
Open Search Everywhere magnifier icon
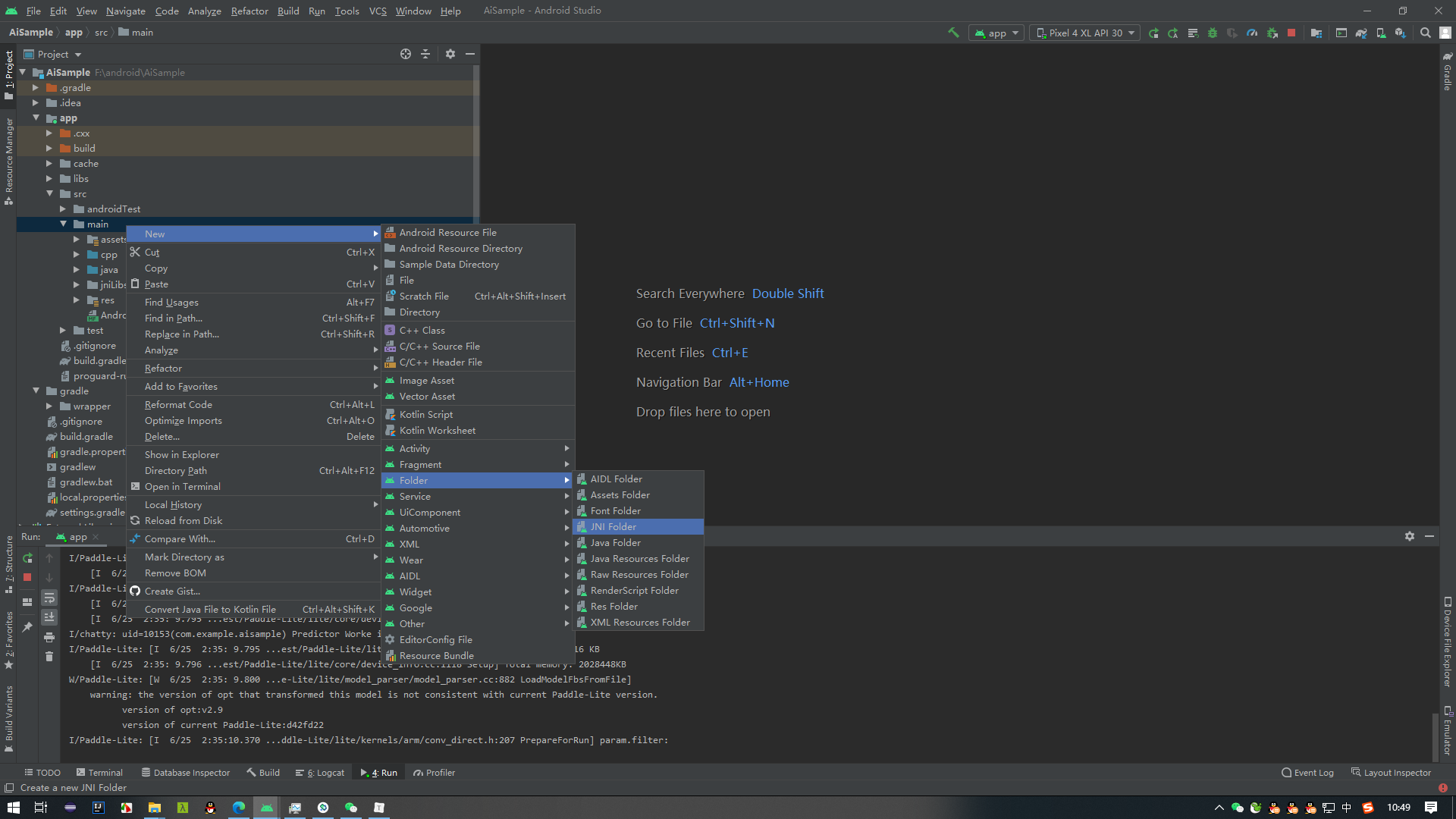tap(1426, 33)
